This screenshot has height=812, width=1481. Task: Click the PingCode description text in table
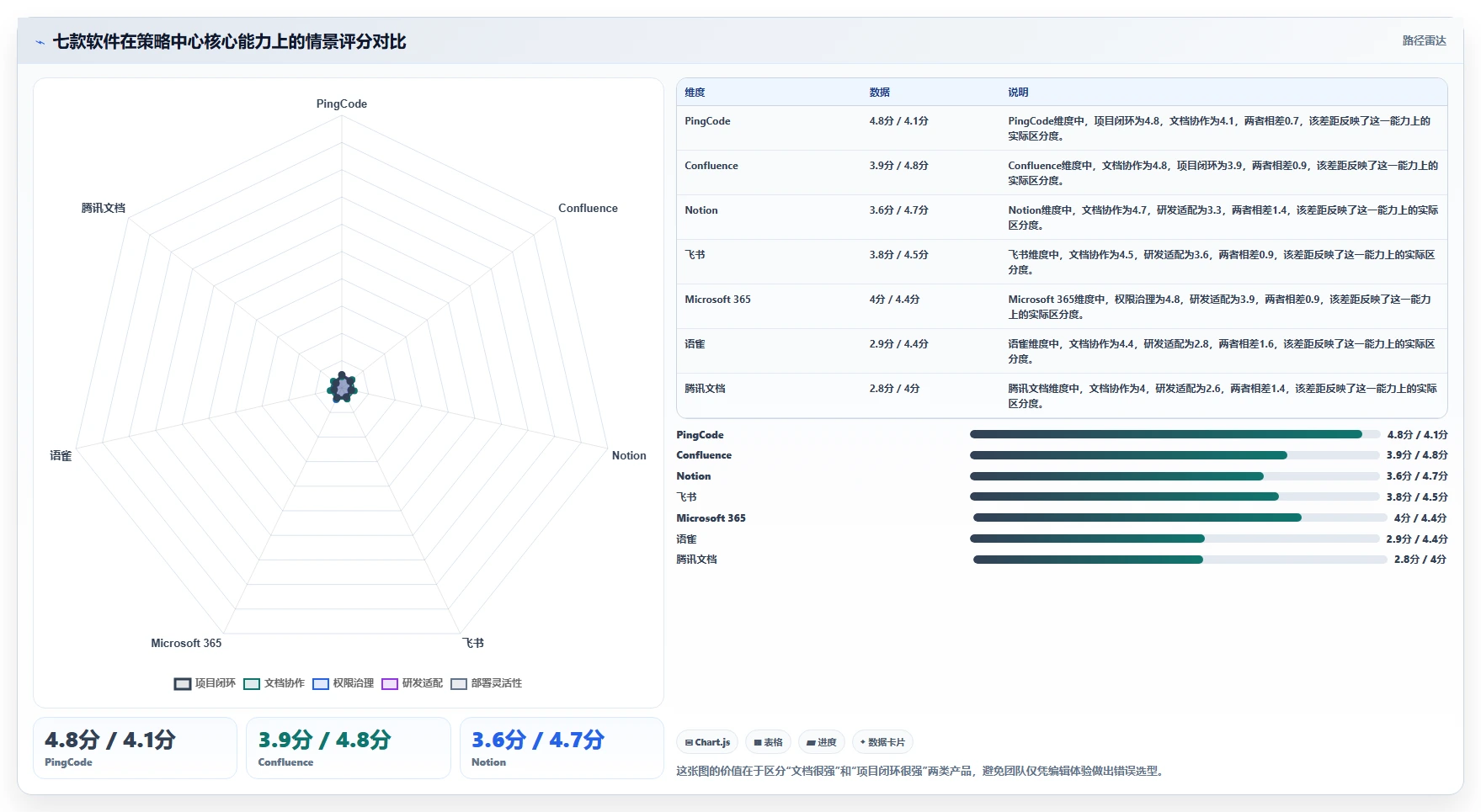pyautogui.click(x=1219, y=129)
